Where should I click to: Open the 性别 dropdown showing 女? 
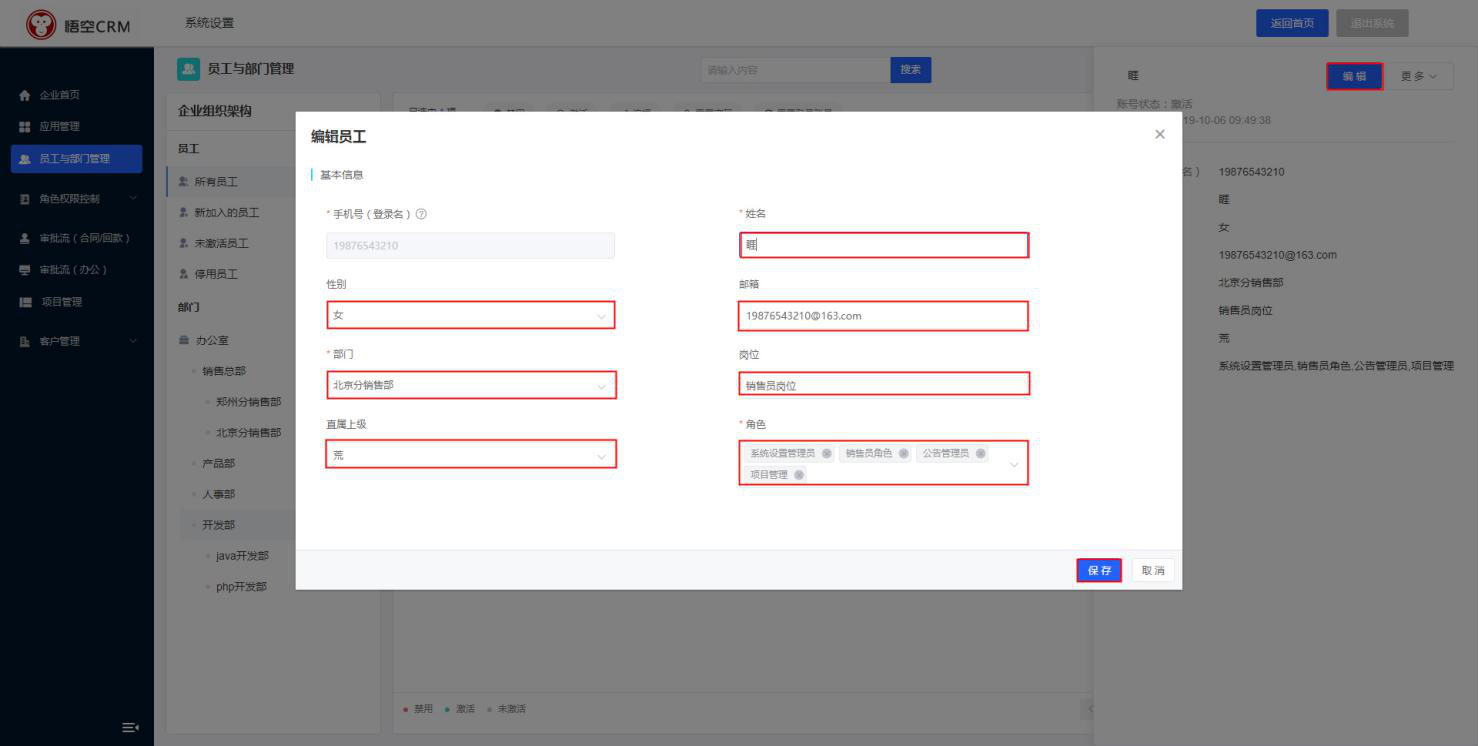[x=470, y=315]
